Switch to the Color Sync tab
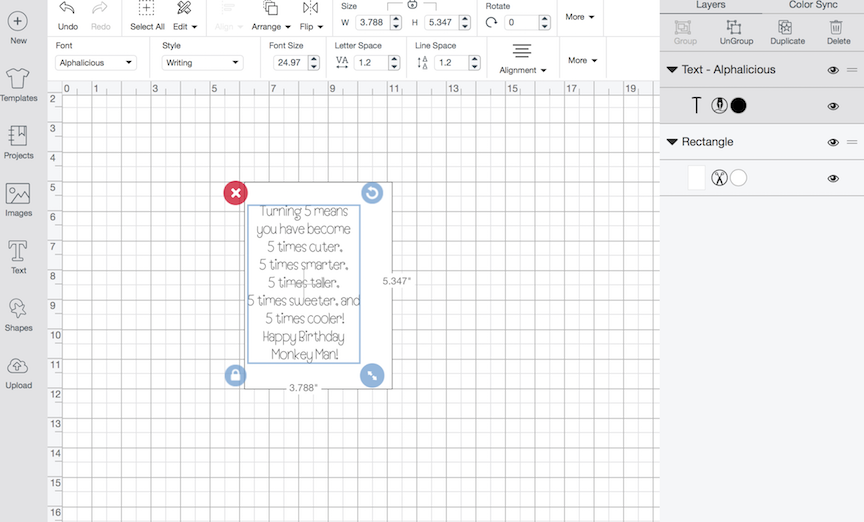 (x=813, y=5)
